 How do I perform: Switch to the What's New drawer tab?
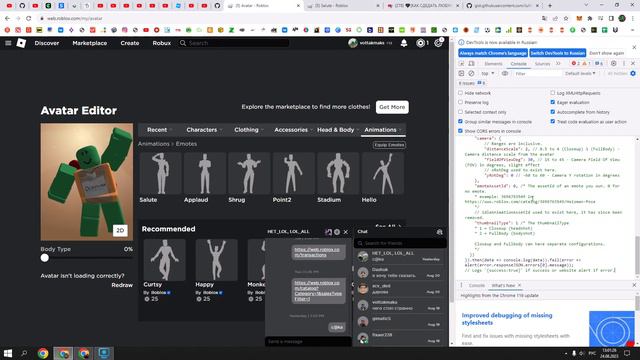click(x=503, y=285)
